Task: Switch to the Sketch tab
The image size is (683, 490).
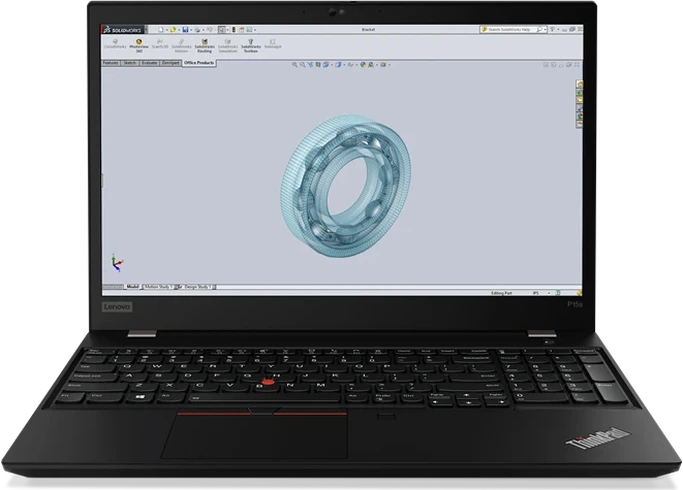Action: tap(130, 62)
